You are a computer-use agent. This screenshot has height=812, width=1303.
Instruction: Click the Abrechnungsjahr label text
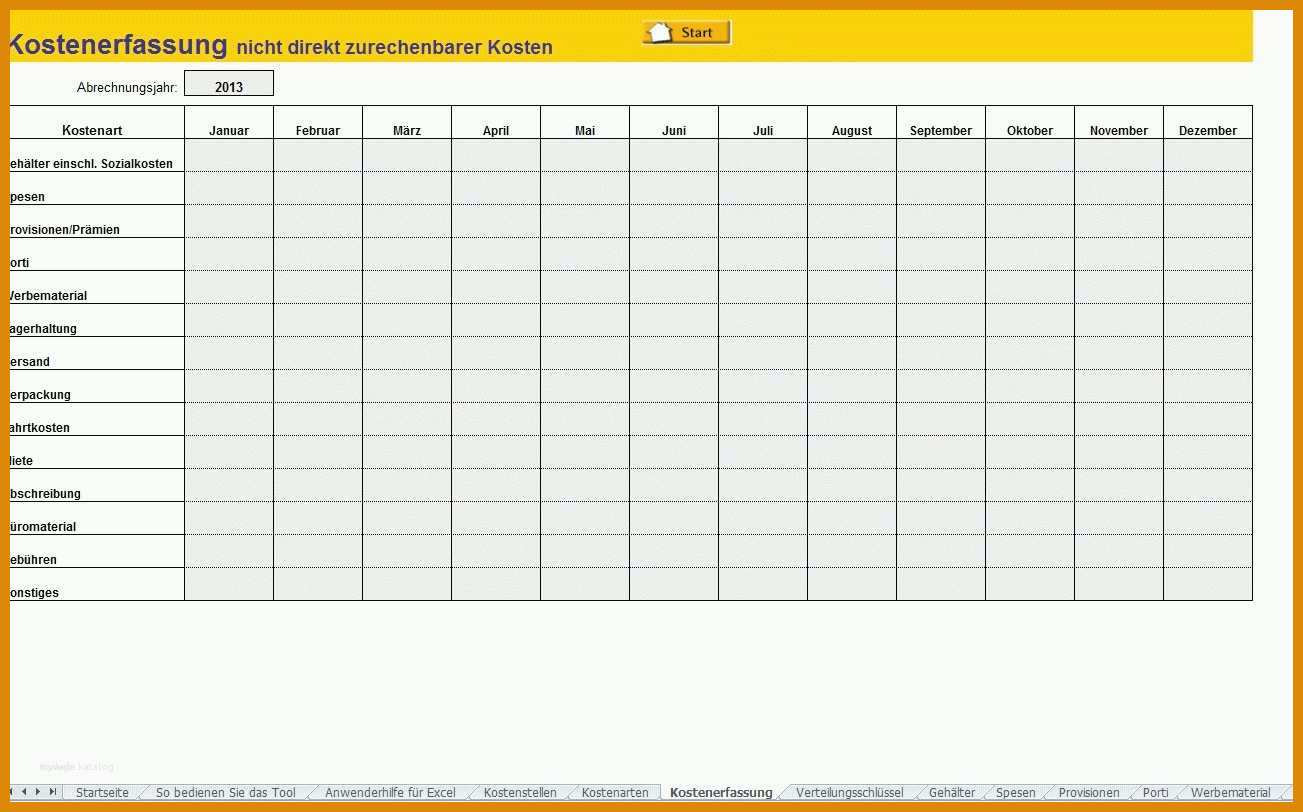click(x=127, y=88)
